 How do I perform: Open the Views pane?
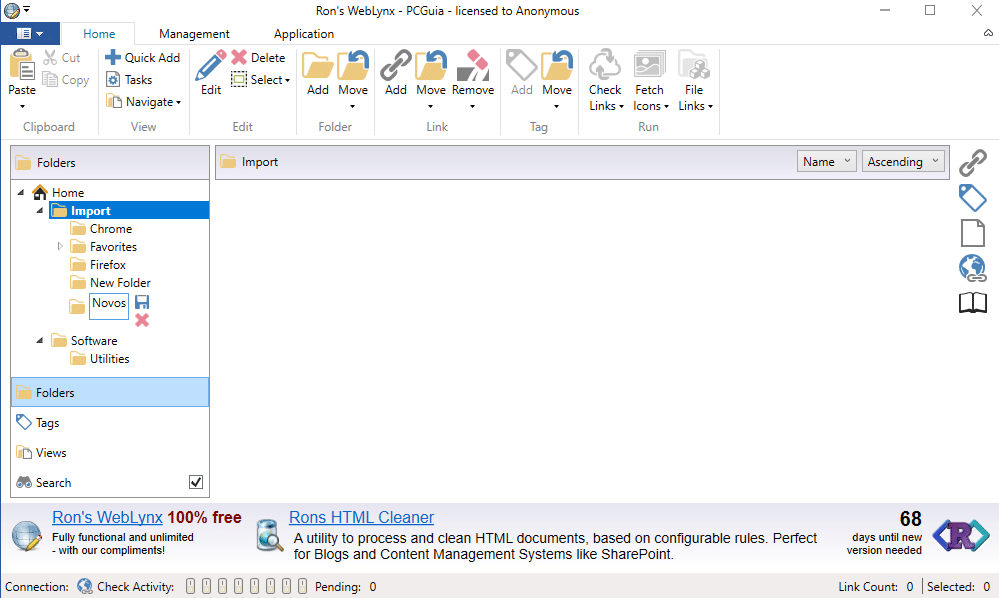click(110, 452)
